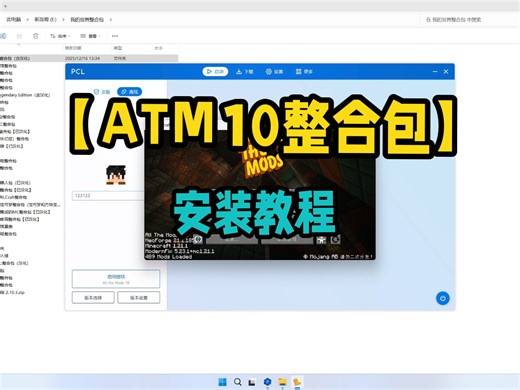520x390 pixels.
Task: Open the View dropdown in Explorer toolbar
Action: click(x=90, y=36)
